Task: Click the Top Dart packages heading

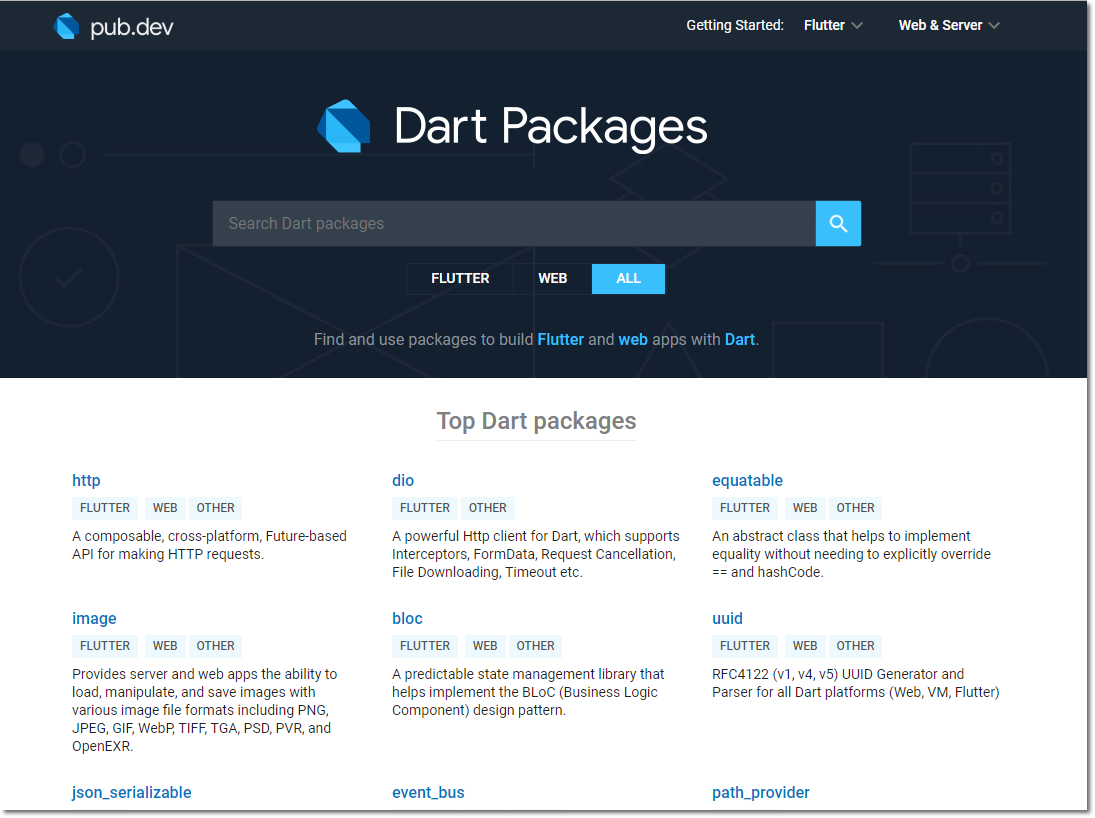Action: 536,421
